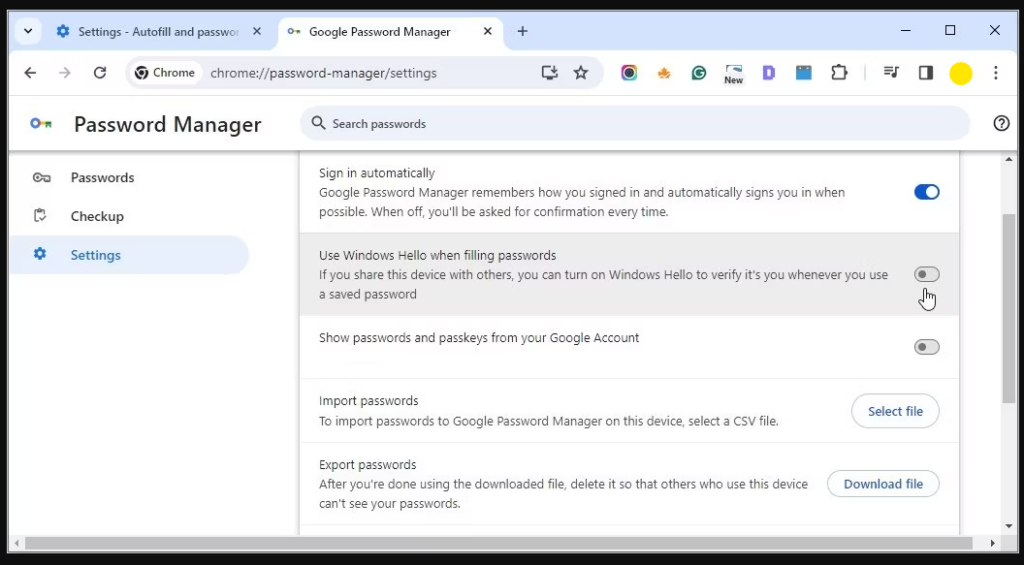The width and height of the screenshot is (1024, 565).
Task: Click the horizontal scrollbar thumb
Action: [x=499, y=543]
